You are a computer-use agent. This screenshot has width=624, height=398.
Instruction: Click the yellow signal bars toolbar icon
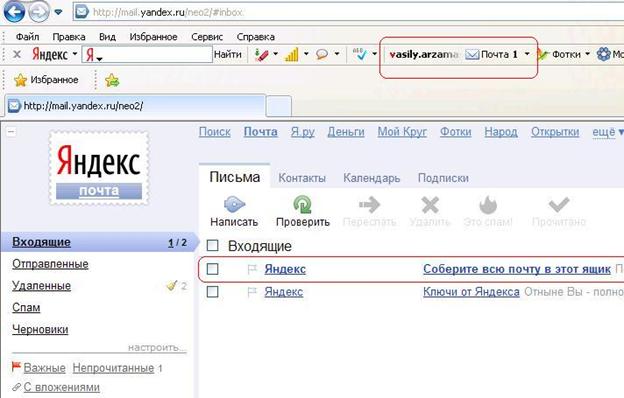point(292,55)
